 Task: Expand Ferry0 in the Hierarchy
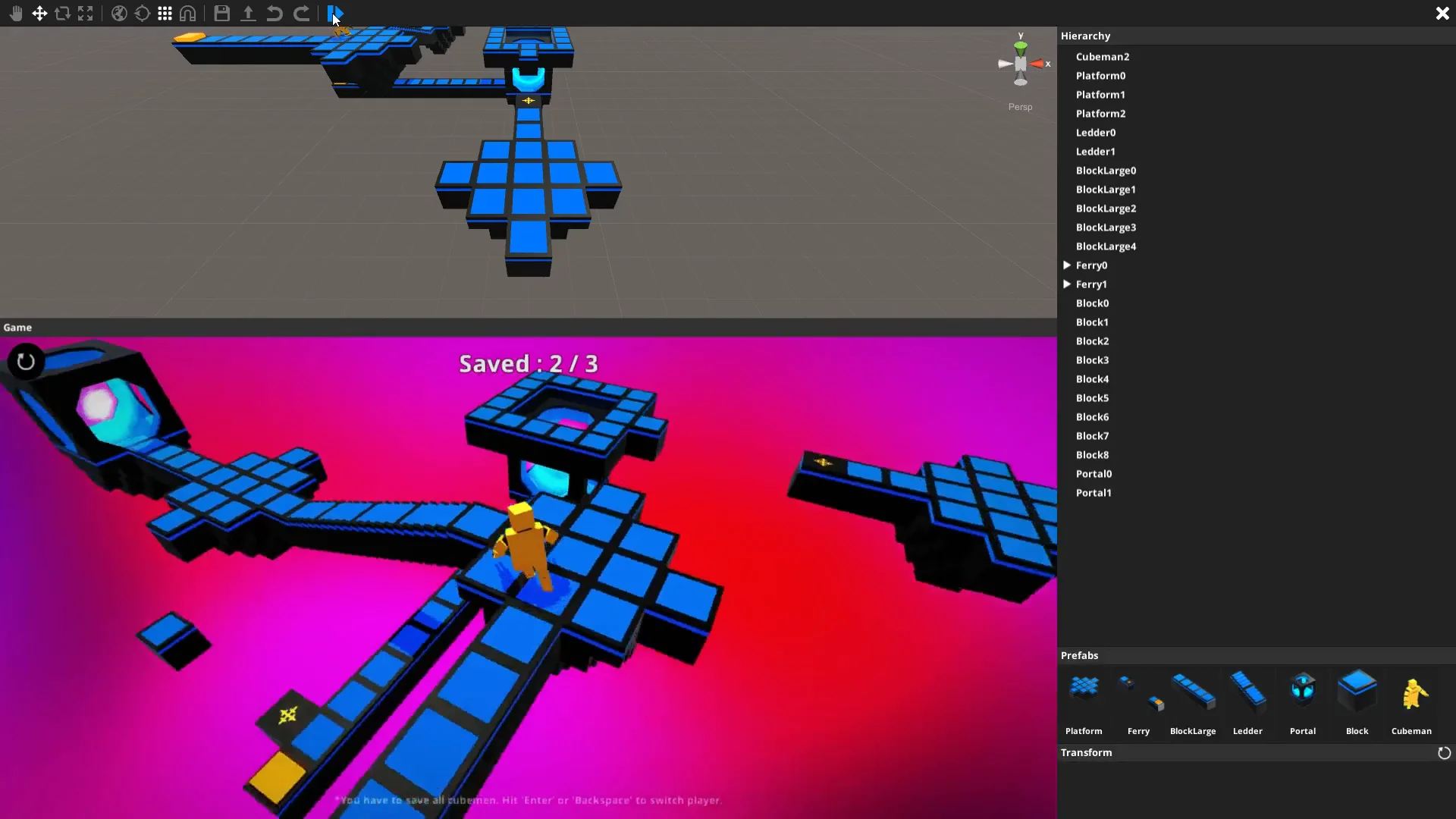pyautogui.click(x=1067, y=265)
